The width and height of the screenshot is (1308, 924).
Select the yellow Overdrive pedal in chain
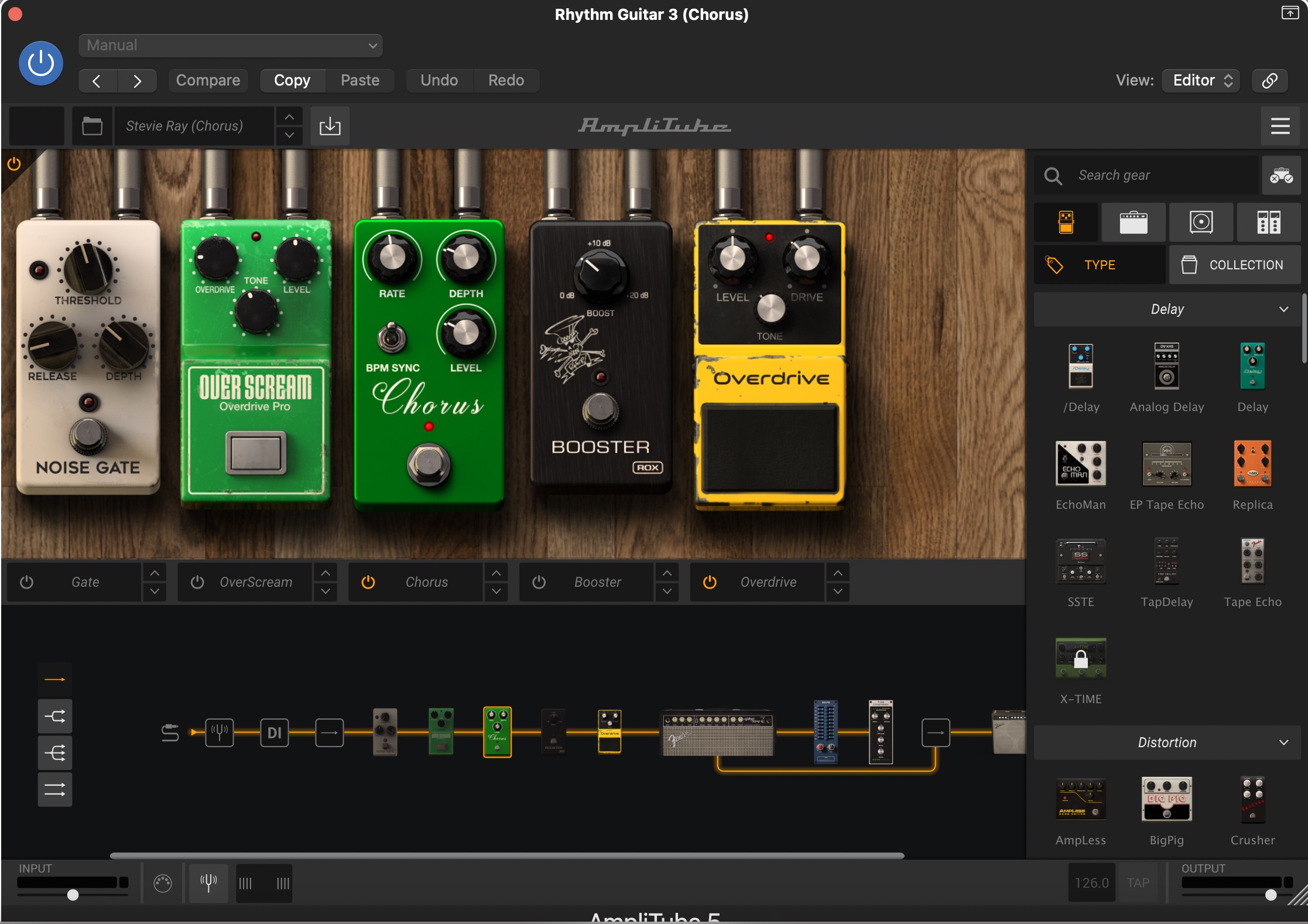click(609, 731)
